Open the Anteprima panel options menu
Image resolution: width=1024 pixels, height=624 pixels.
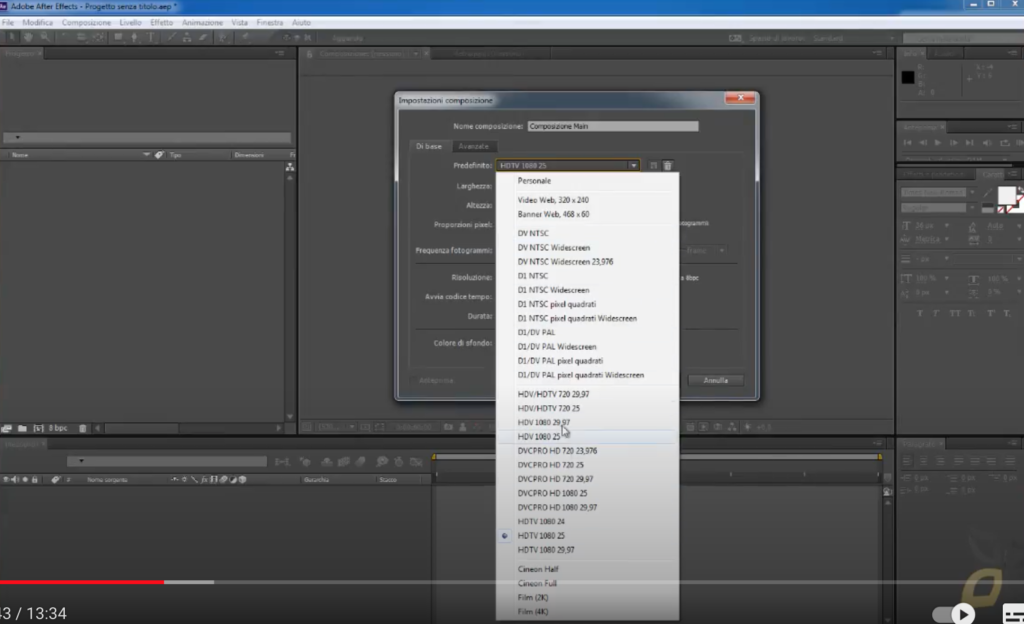click(1012, 127)
